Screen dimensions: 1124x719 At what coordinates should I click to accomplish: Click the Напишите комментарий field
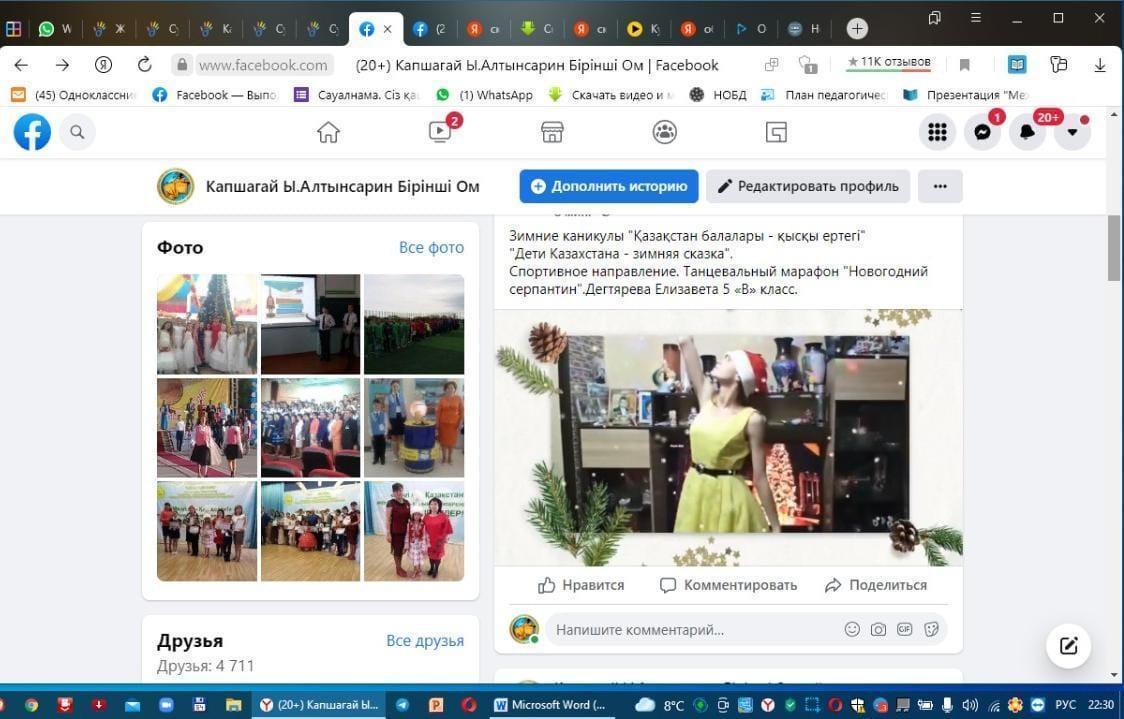pos(690,630)
